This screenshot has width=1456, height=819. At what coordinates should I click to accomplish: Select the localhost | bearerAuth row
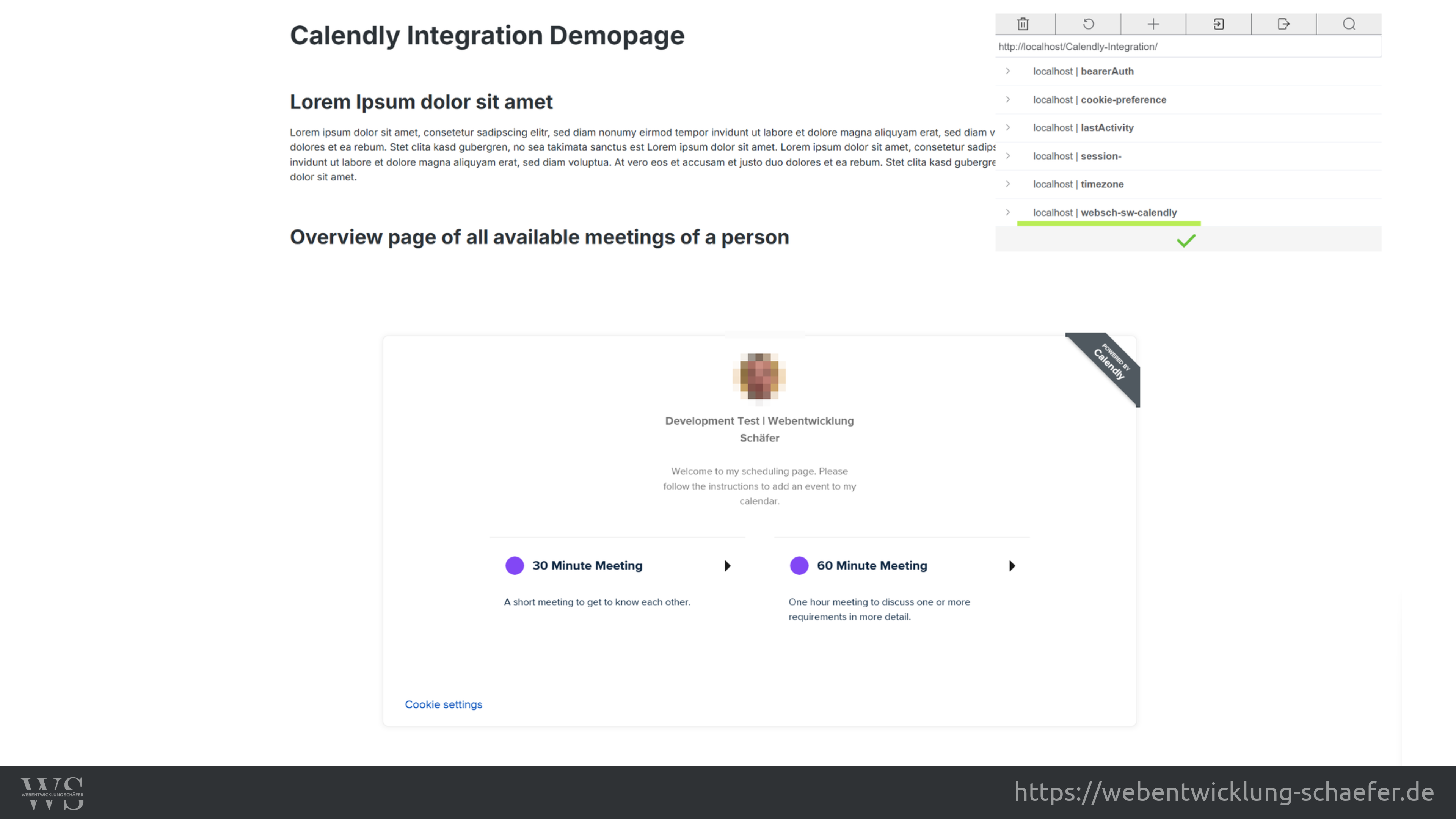point(1188,71)
